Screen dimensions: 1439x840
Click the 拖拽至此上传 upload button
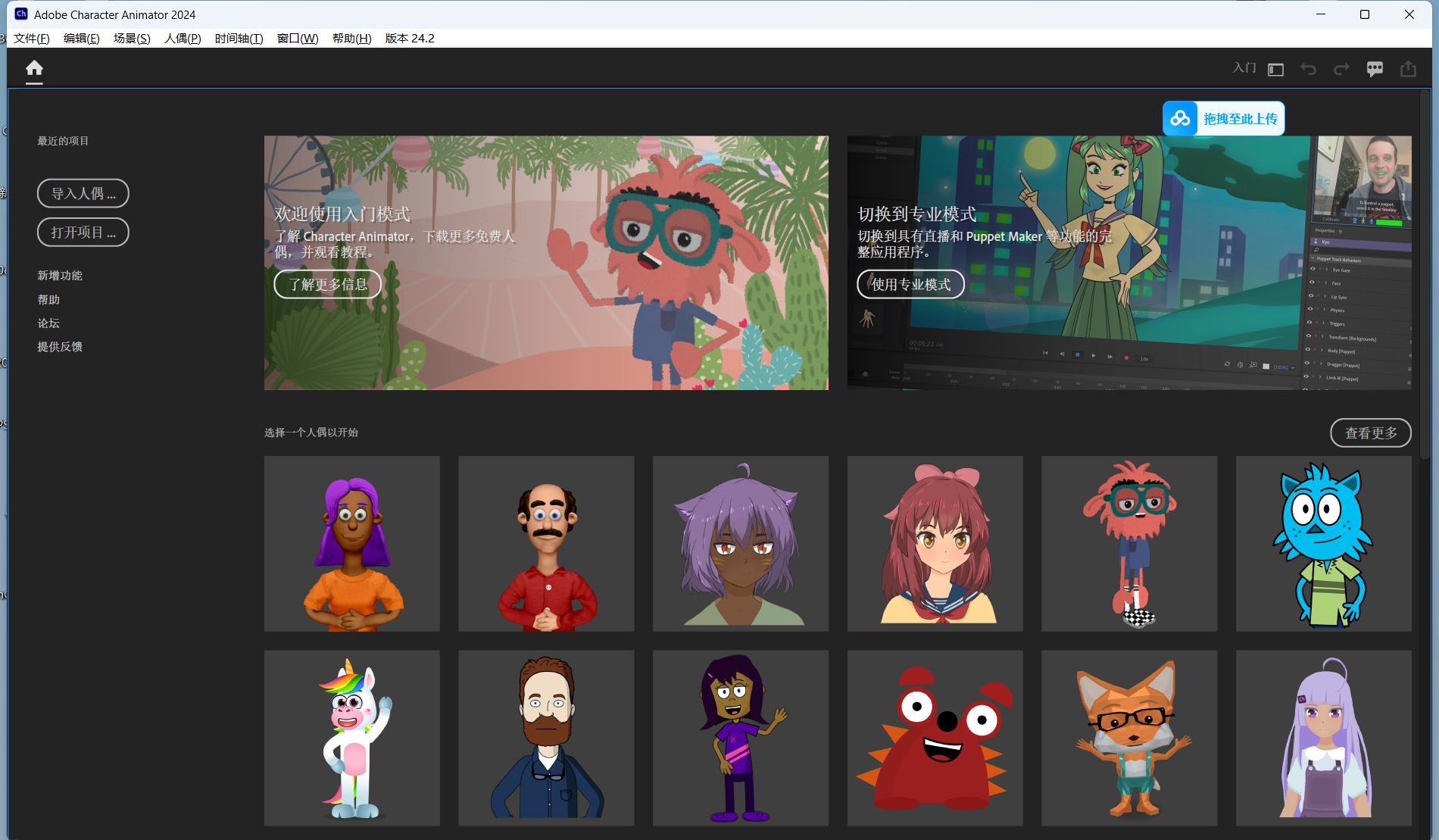tap(1224, 119)
